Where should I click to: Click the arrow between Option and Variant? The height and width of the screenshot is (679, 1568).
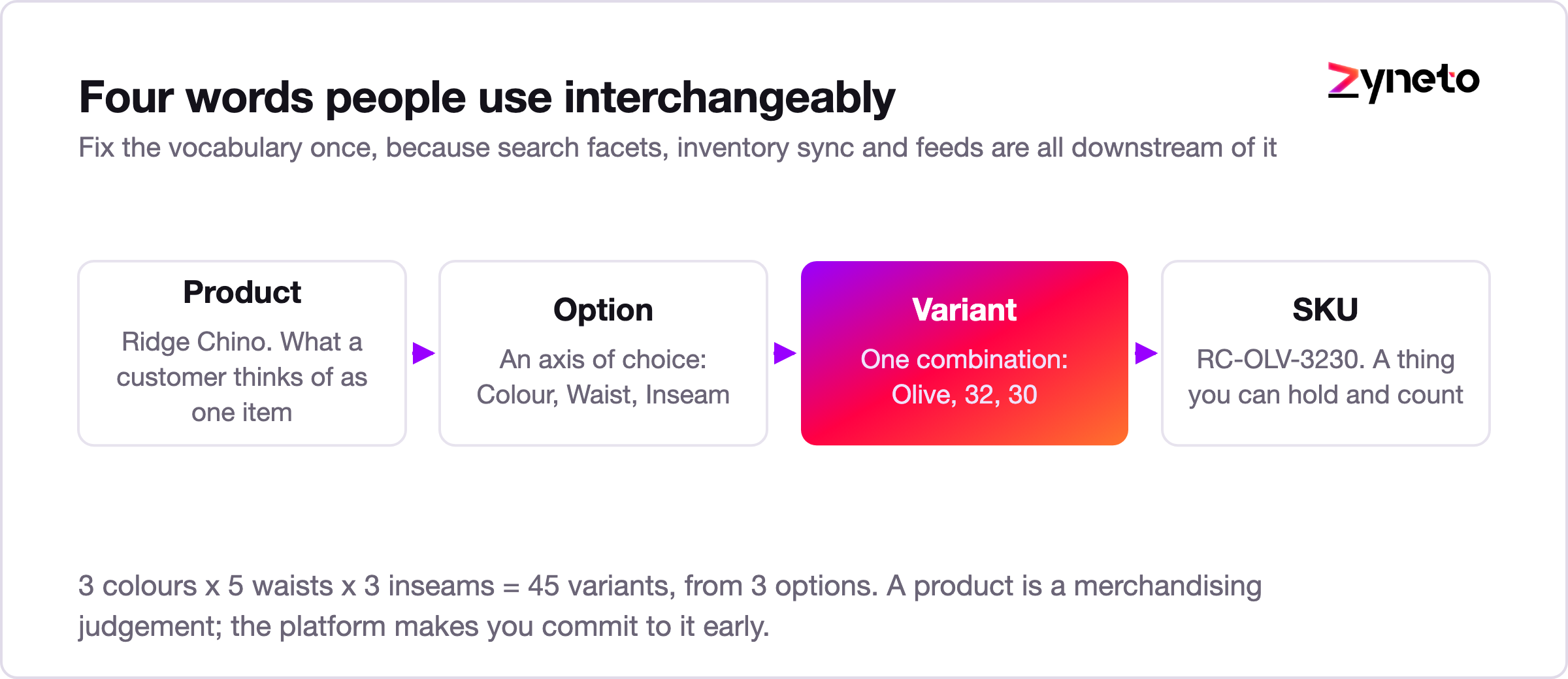(x=785, y=353)
